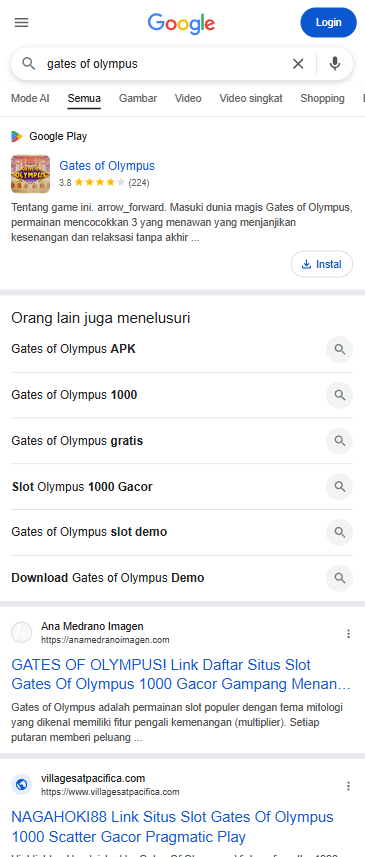Image resolution: width=365 pixels, height=857 pixels.
Task: Click the https://www.villagesatpacifica.com URL text
Action: pyautogui.click(x=110, y=791)
